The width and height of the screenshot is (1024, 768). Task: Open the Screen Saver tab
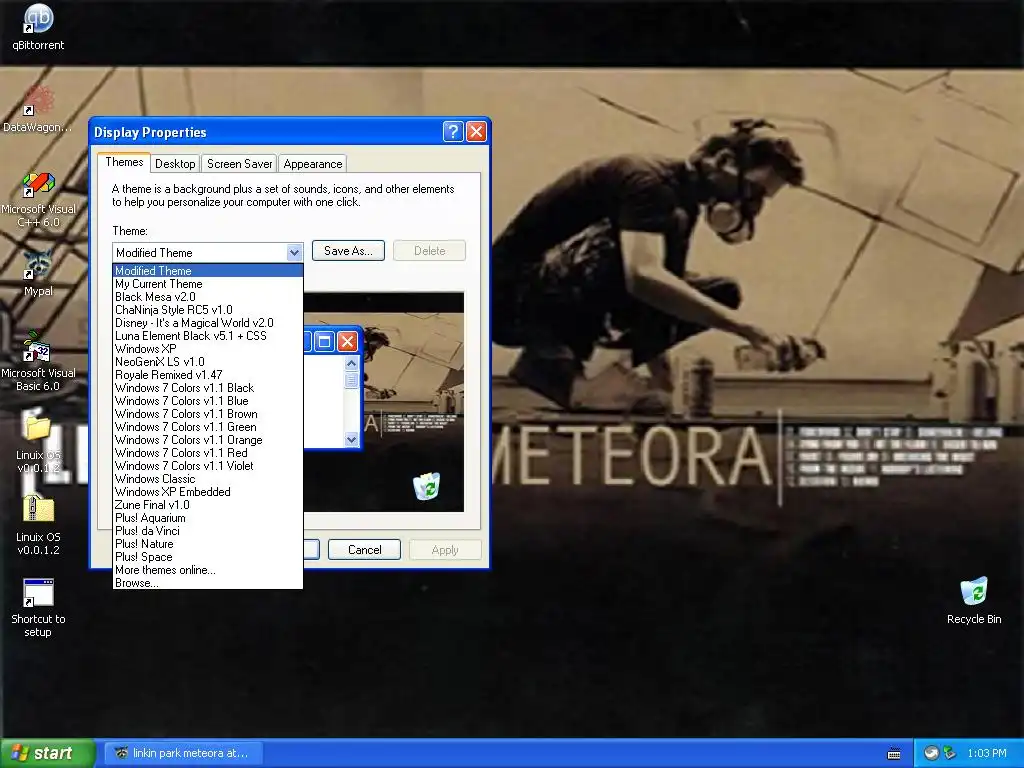[x=240, y=164]
